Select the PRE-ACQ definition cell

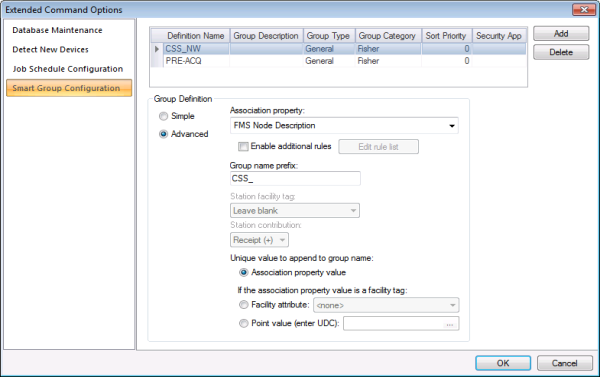coord(196,61)
